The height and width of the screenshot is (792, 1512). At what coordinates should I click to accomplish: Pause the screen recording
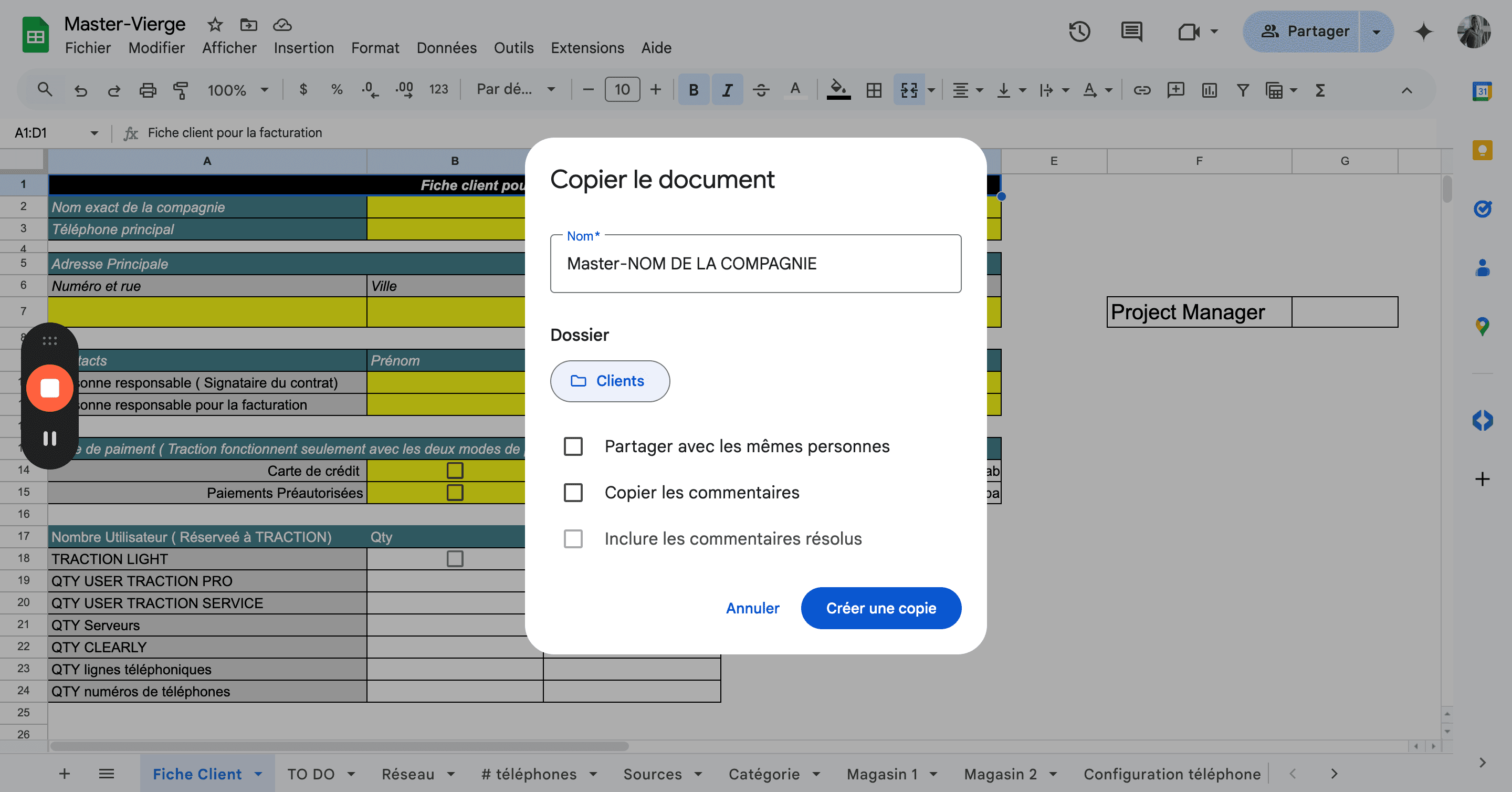50,439
